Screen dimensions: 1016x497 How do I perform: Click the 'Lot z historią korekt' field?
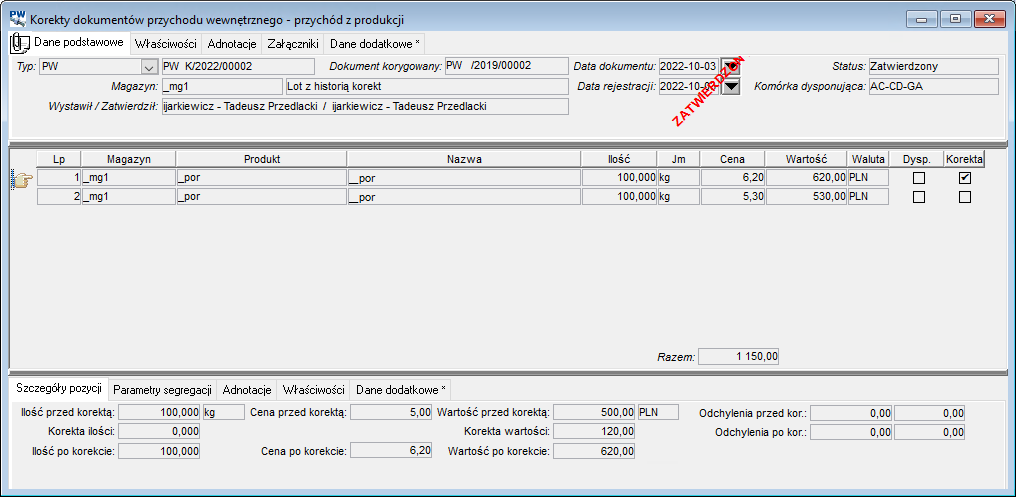point(426,86)
